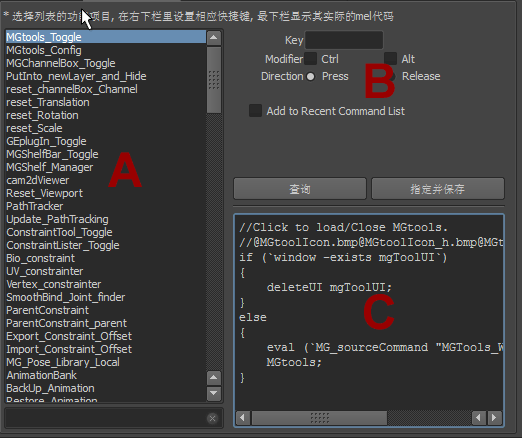Screen dimensions: 522x438
Task: Click scroll up arrow atop command list
Action: tap(214, 38)
